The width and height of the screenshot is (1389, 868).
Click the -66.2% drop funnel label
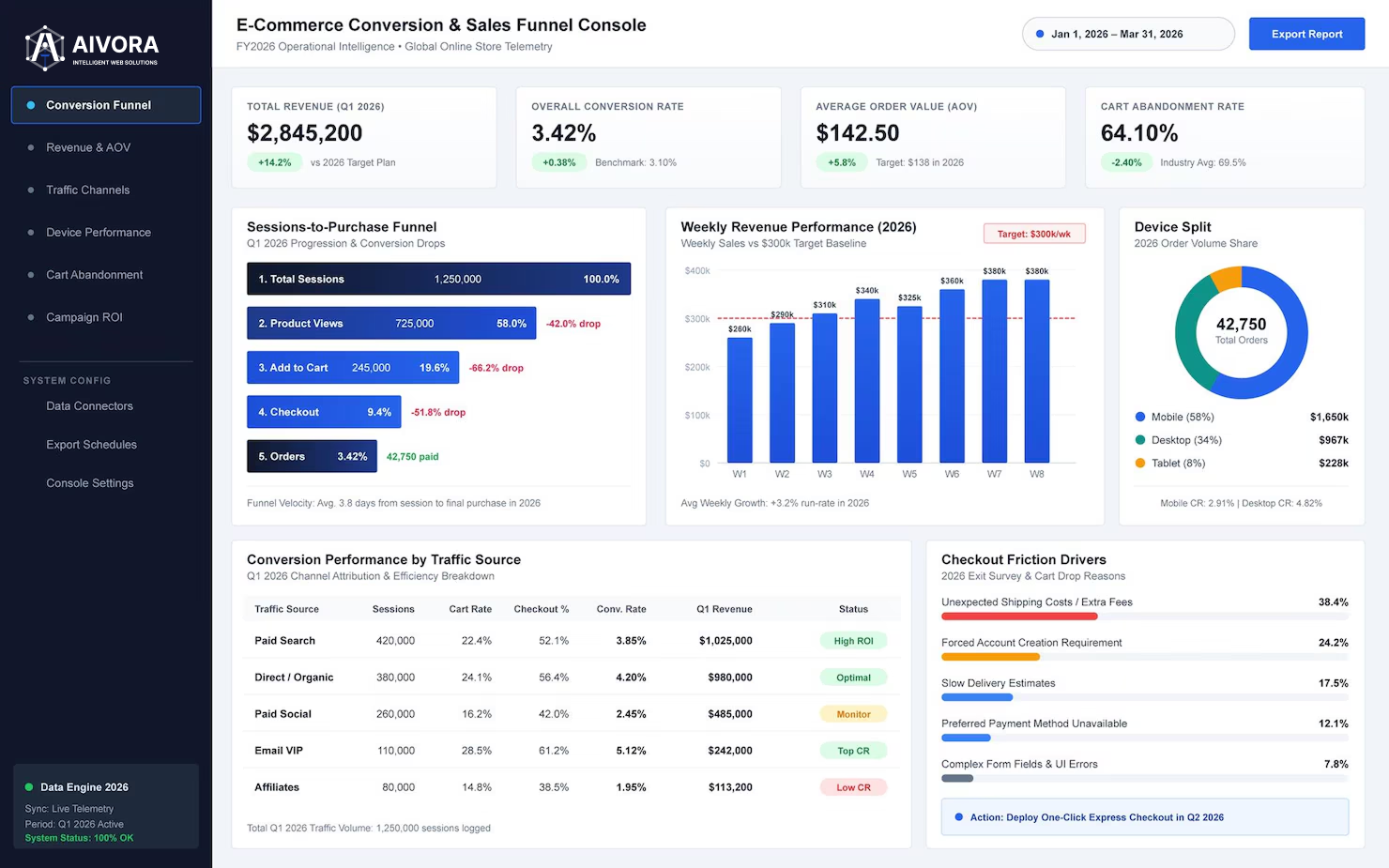coord(496,368)
